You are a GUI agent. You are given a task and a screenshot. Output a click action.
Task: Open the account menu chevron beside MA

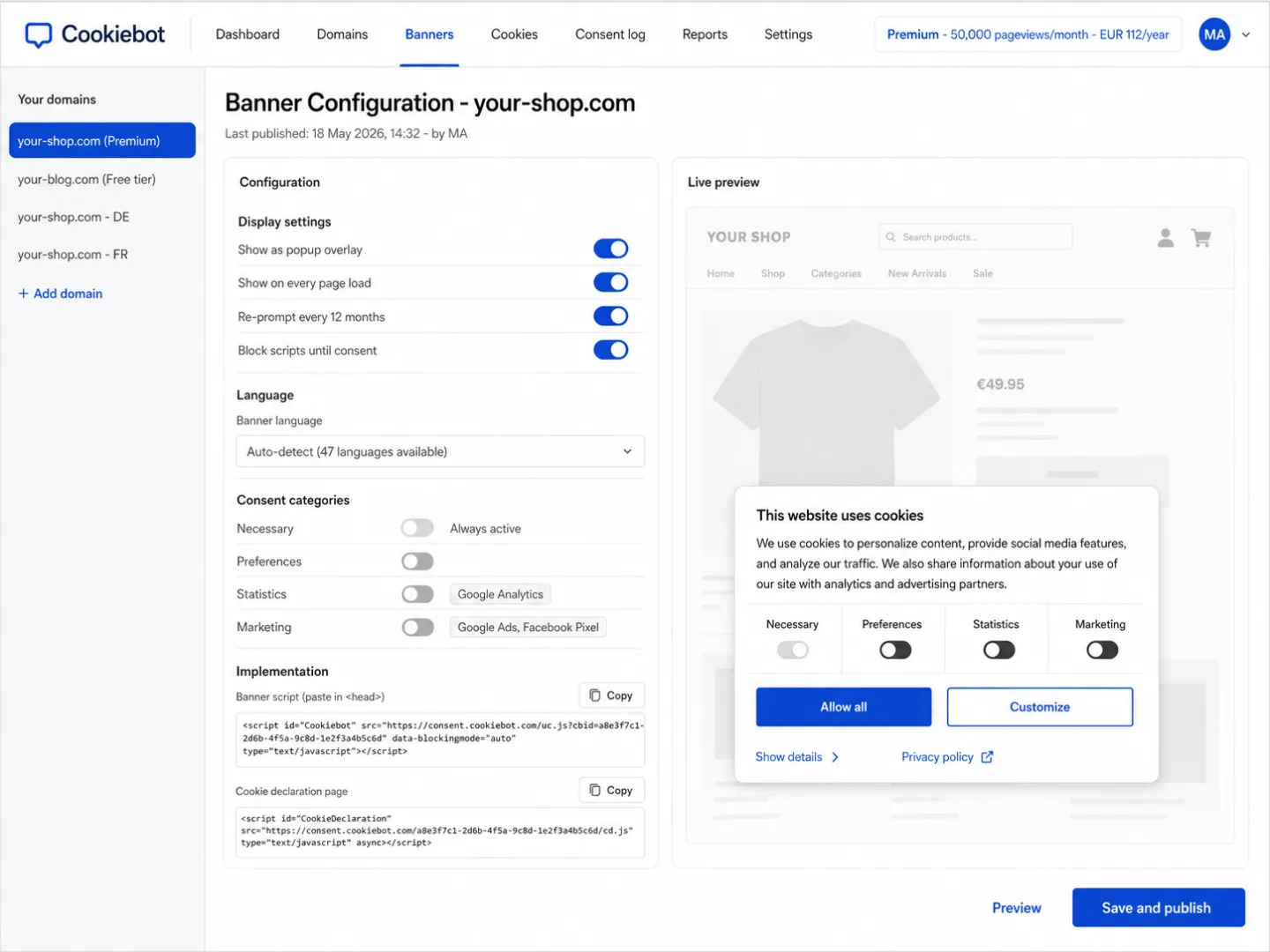point(1246,35)
